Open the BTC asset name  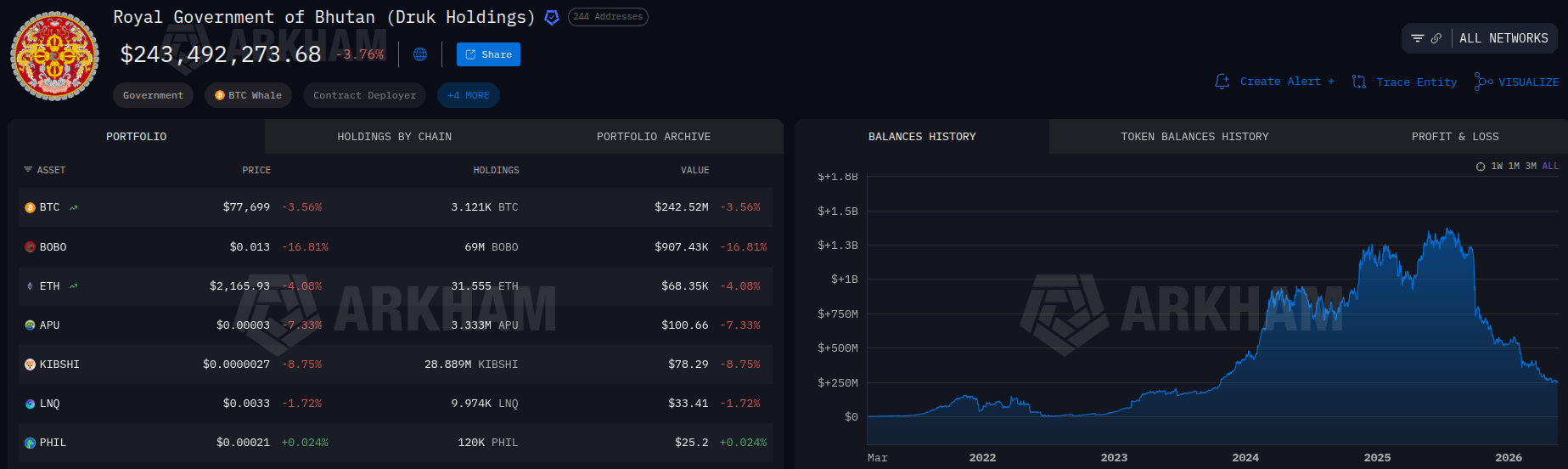(x=49, y=207)
